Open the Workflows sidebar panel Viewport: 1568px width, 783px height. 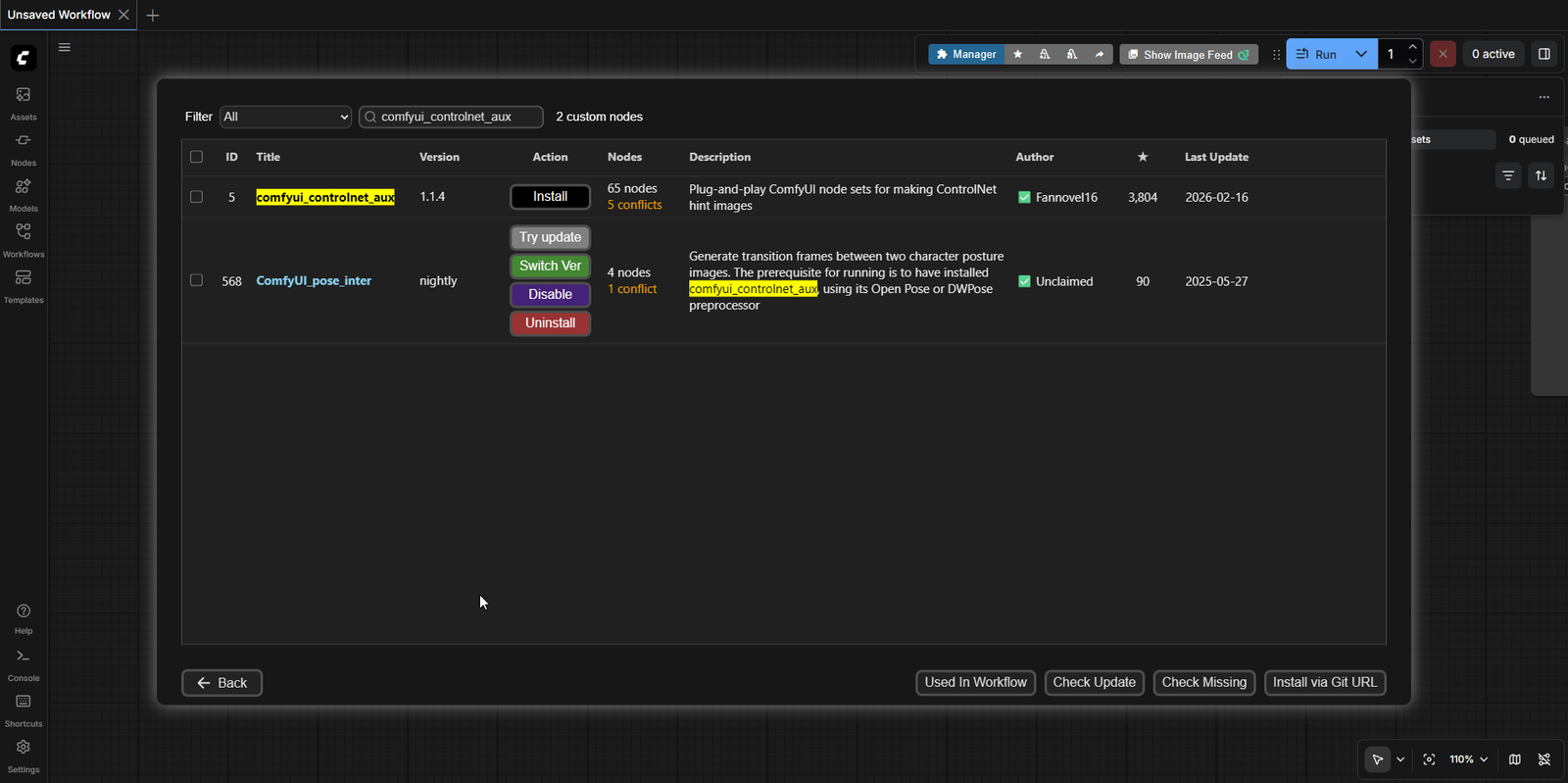(x=24, y=240)
